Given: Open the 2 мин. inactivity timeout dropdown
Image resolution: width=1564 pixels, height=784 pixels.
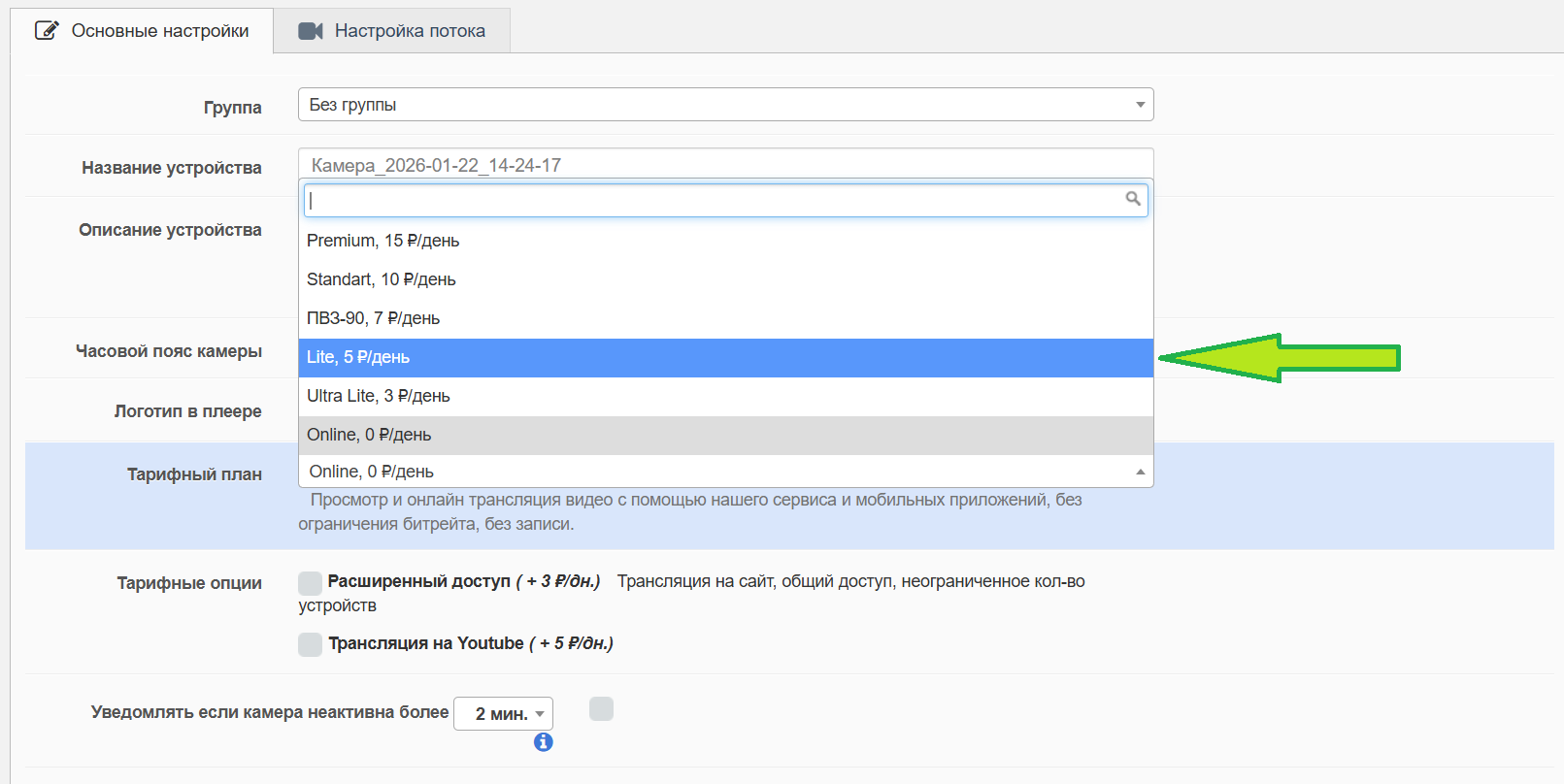Looking at the screenshot, I should [x=503, y=714].
